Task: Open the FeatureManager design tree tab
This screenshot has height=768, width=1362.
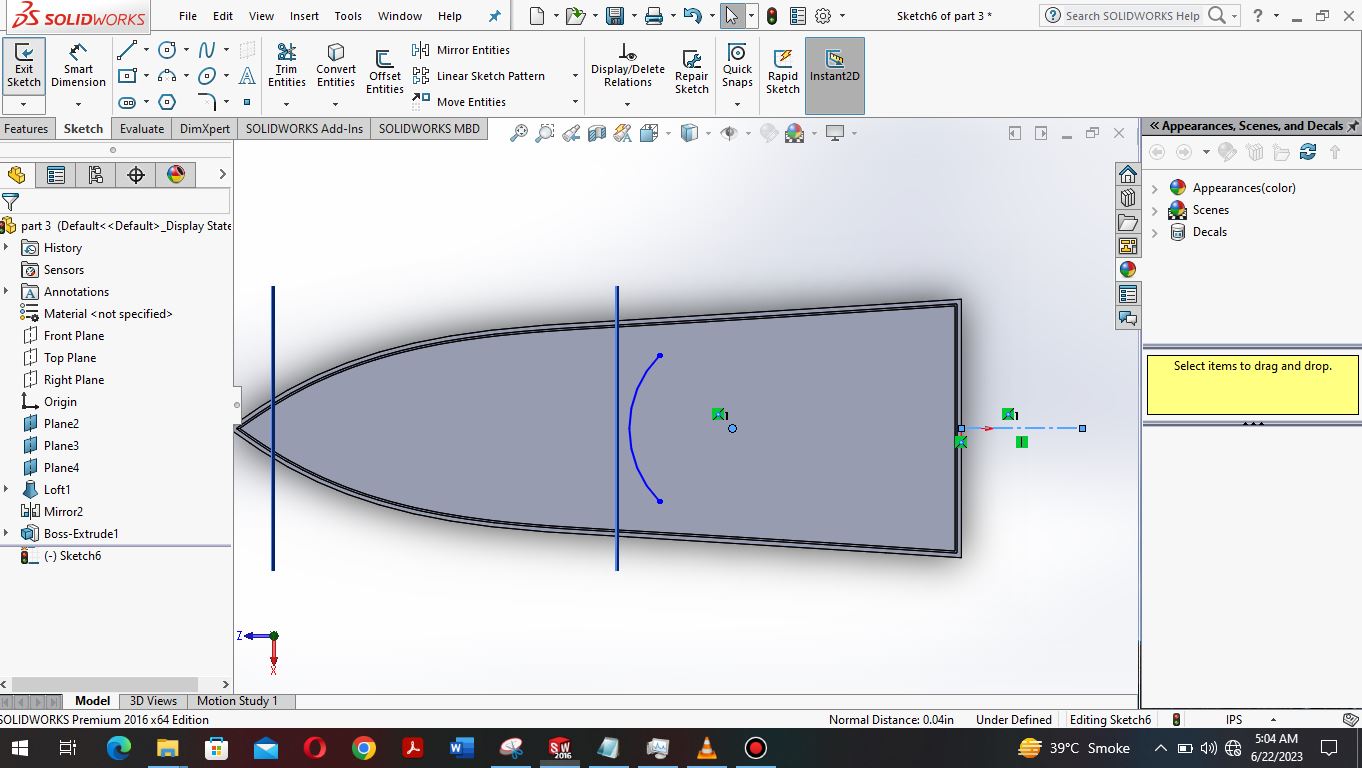Action: point(16,175)
